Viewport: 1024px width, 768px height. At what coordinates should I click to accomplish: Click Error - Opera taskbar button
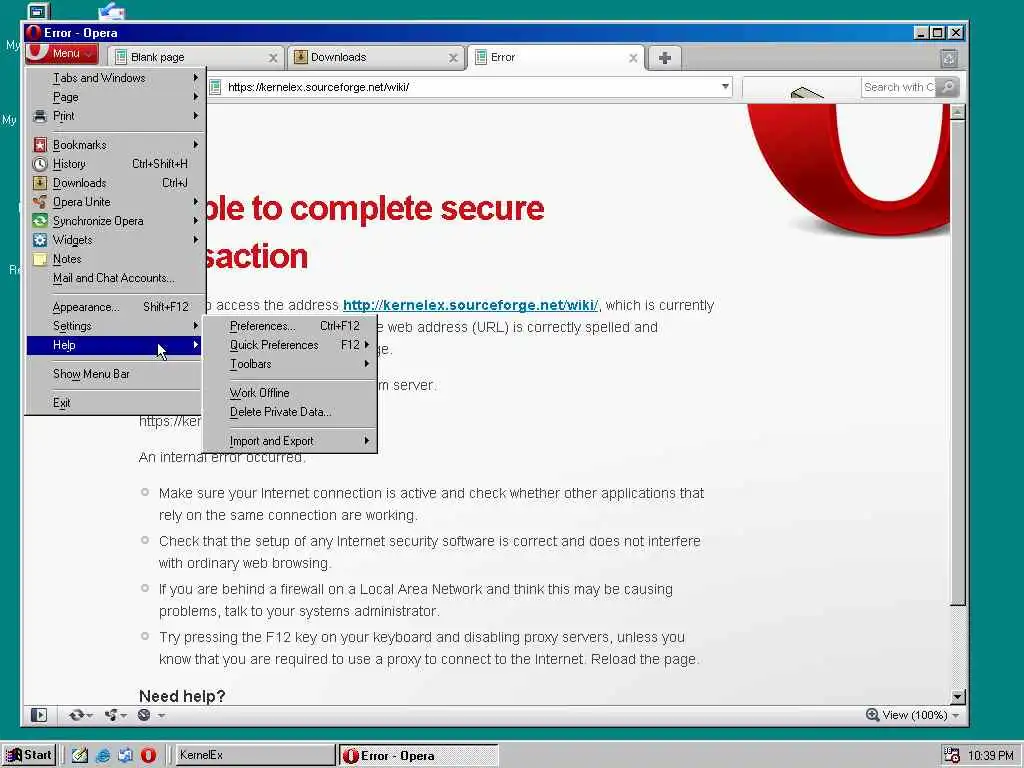tap(418, 756)
